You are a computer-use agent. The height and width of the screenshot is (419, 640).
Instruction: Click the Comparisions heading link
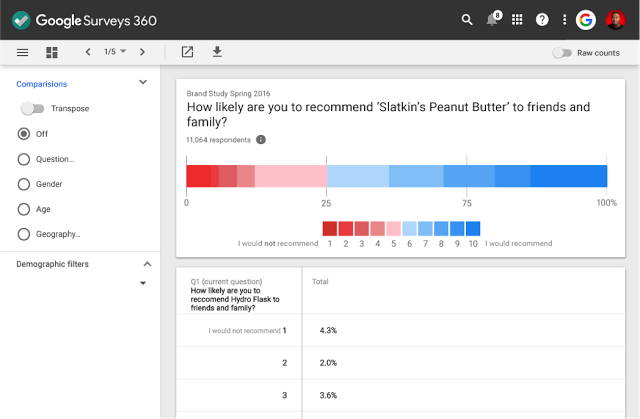click(x=42, y=84)
